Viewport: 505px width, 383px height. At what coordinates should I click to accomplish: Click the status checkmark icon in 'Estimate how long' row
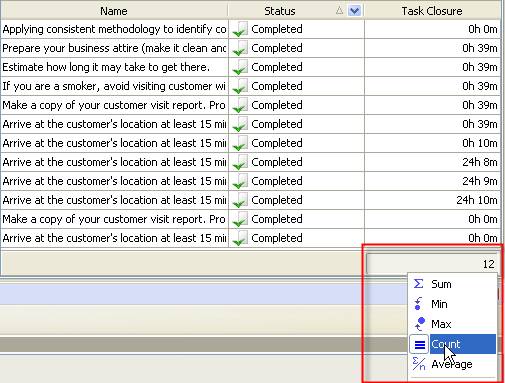tap(240, 67)
